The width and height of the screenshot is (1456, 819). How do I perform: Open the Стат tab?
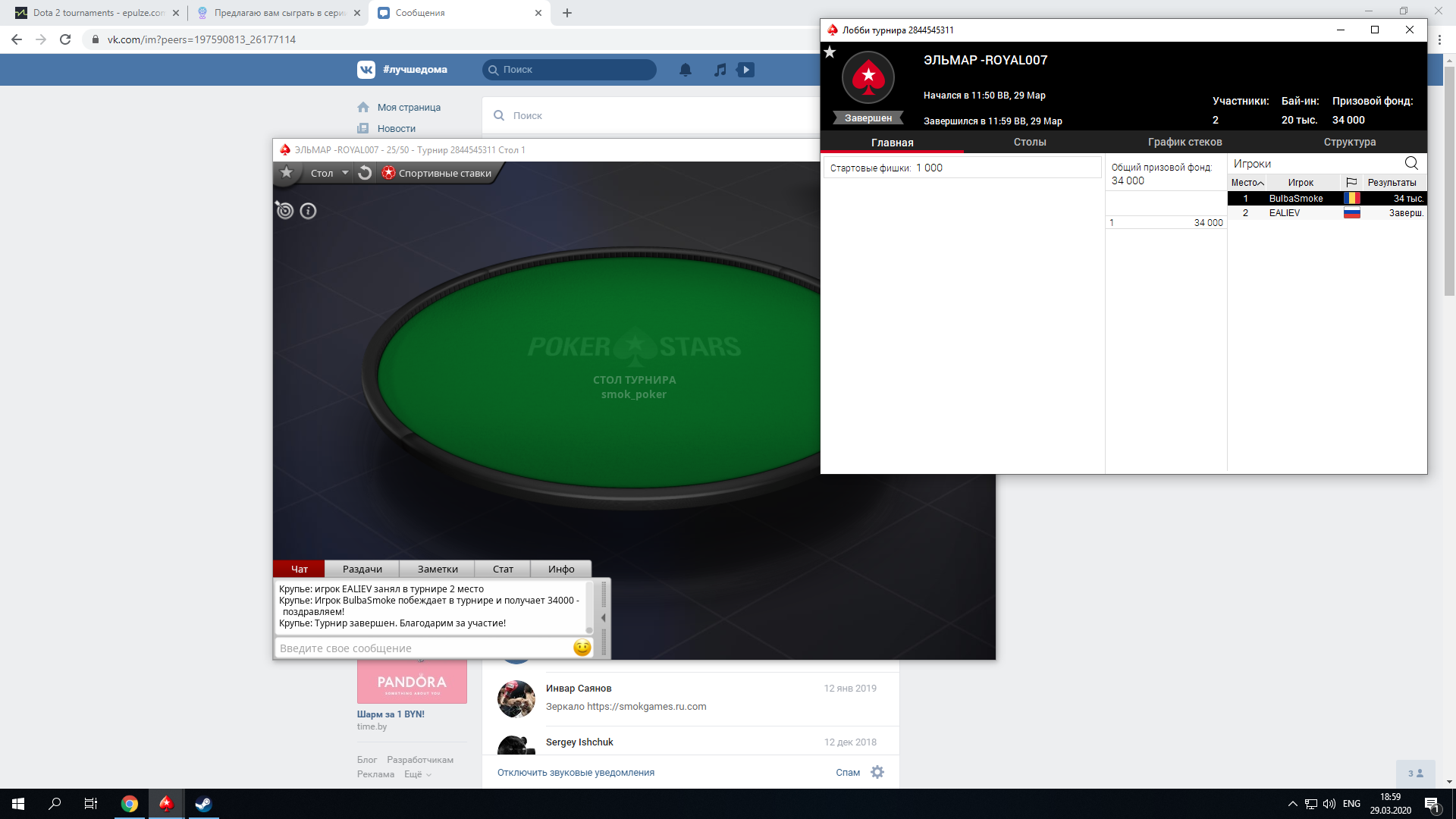coord(503,569)
